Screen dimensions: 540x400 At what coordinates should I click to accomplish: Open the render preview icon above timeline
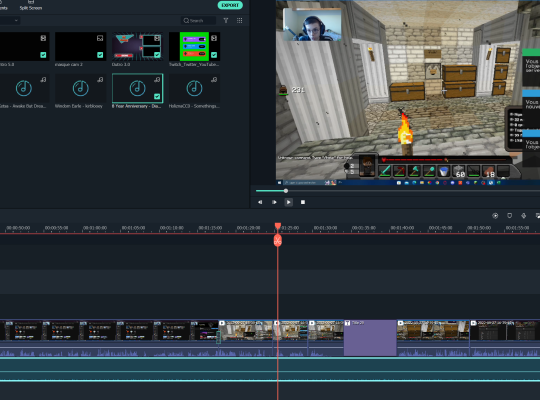pos(495,216)
